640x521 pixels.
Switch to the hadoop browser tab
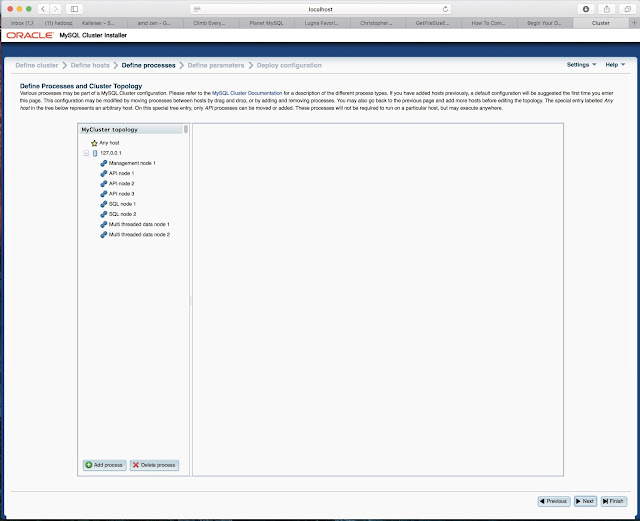[58, 23]
